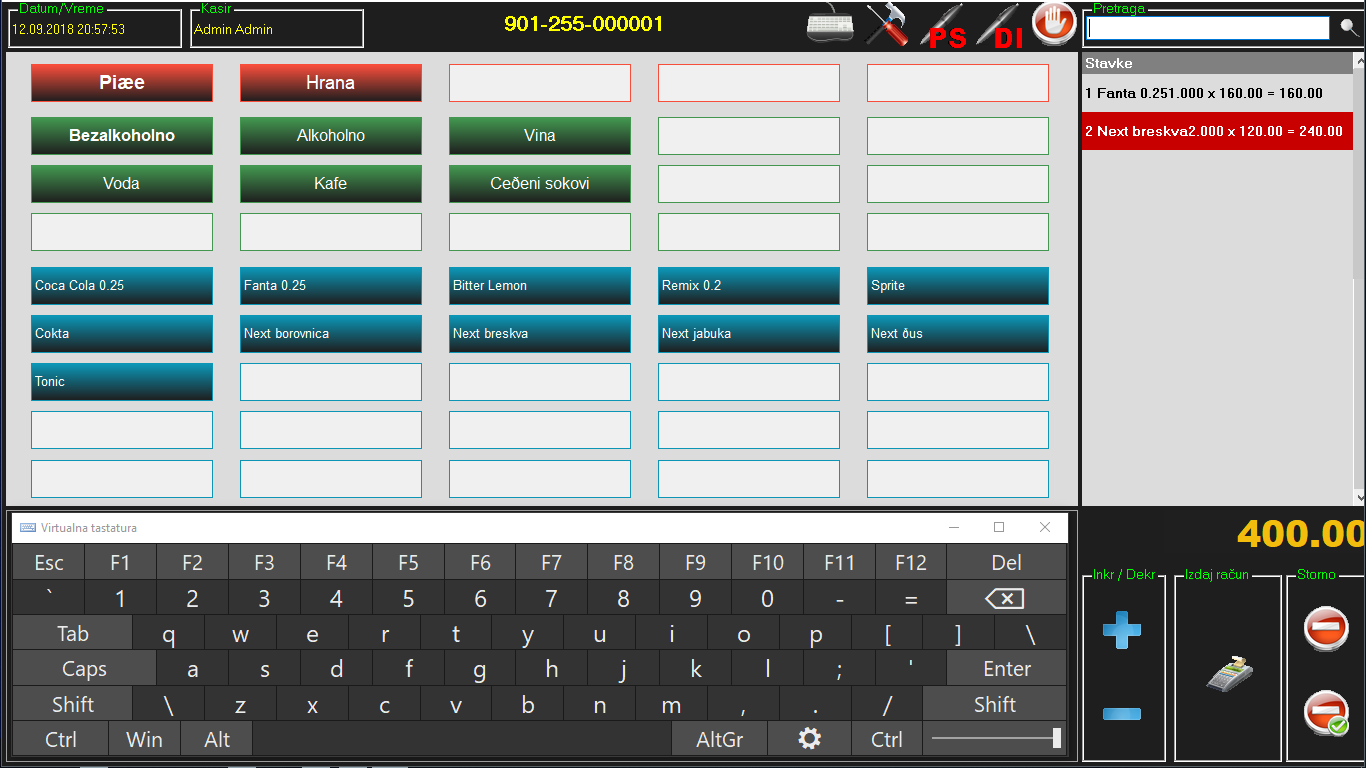Click the PS pen icon
The width and height of the screenshot is (1366, 768).
tap(943, 26)
